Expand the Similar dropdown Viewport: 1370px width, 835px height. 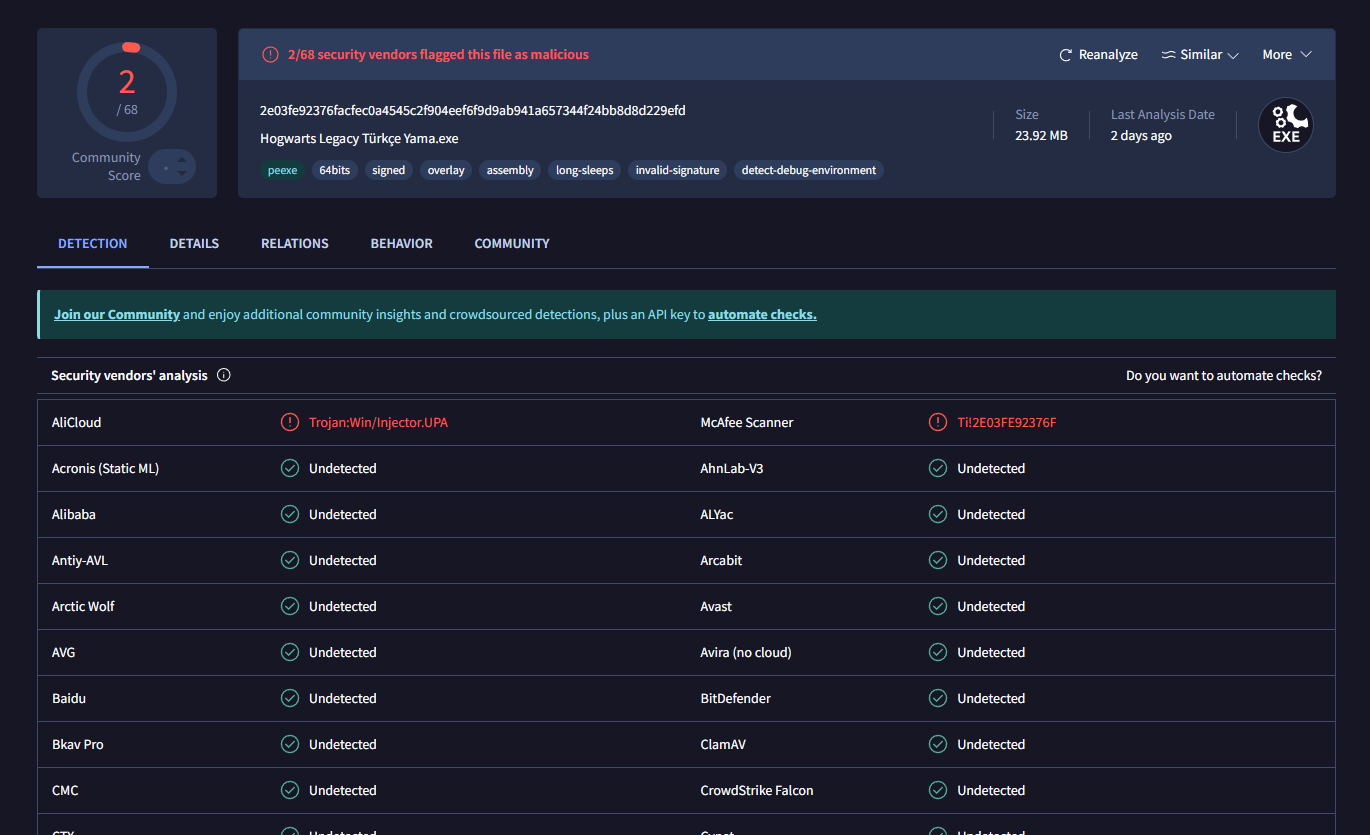[1200, 55]
